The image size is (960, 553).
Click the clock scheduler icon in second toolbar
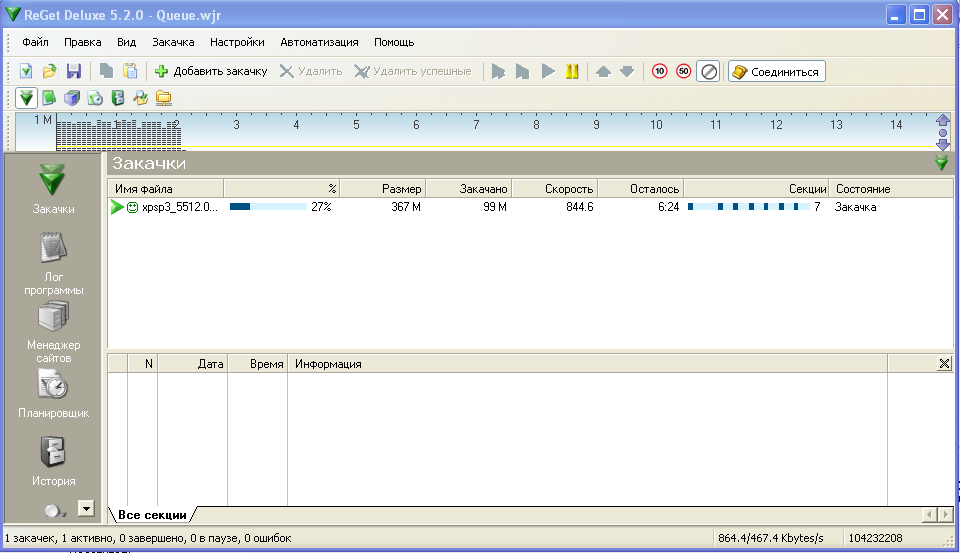95,98
